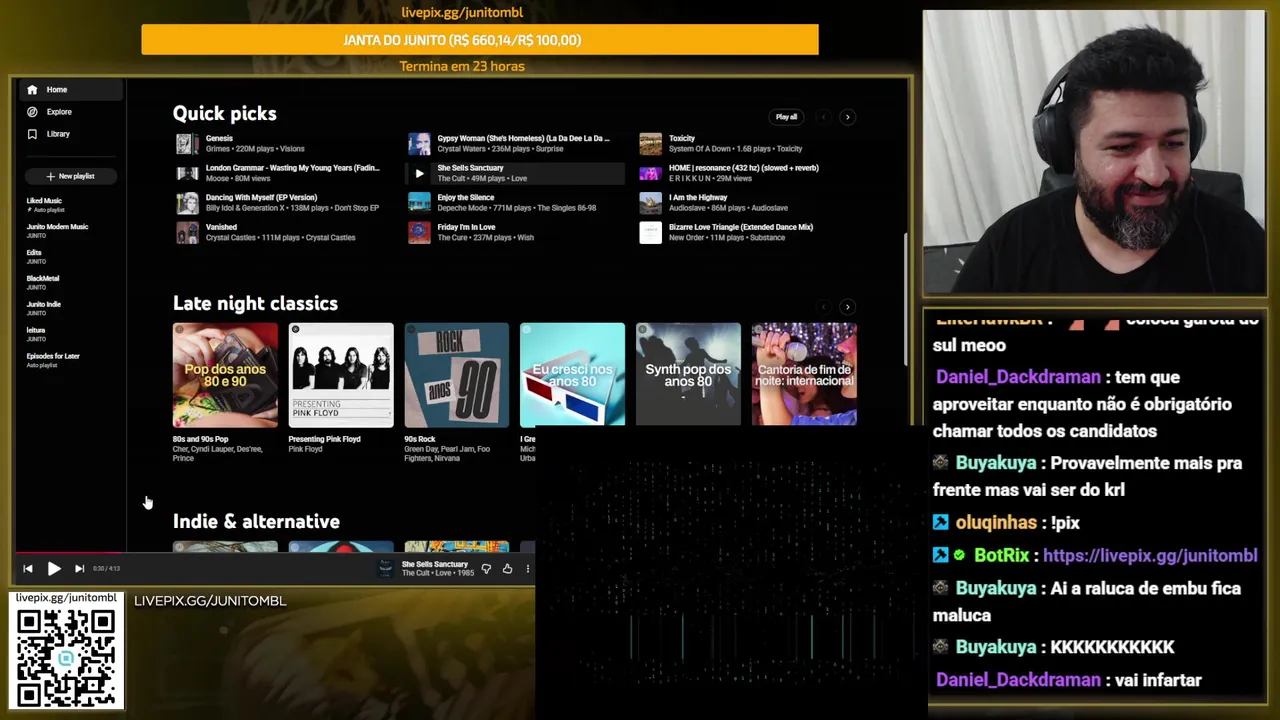The height and width of the screenshot is (720, 1280).
Task: Play She Sells Sanctuary from Quick picks
Action: point(419,173)
